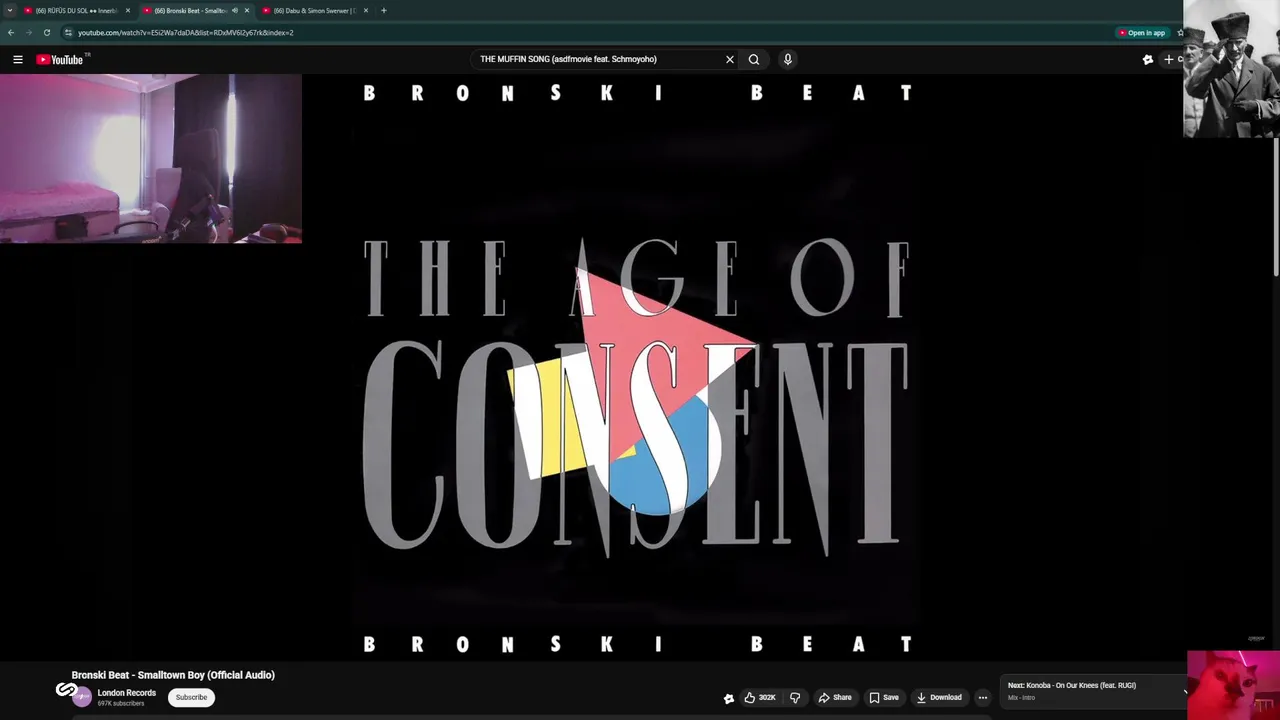Go to YouTube home via logo
This screenshot has height=720, width=1280.
(x=61, y=60)
